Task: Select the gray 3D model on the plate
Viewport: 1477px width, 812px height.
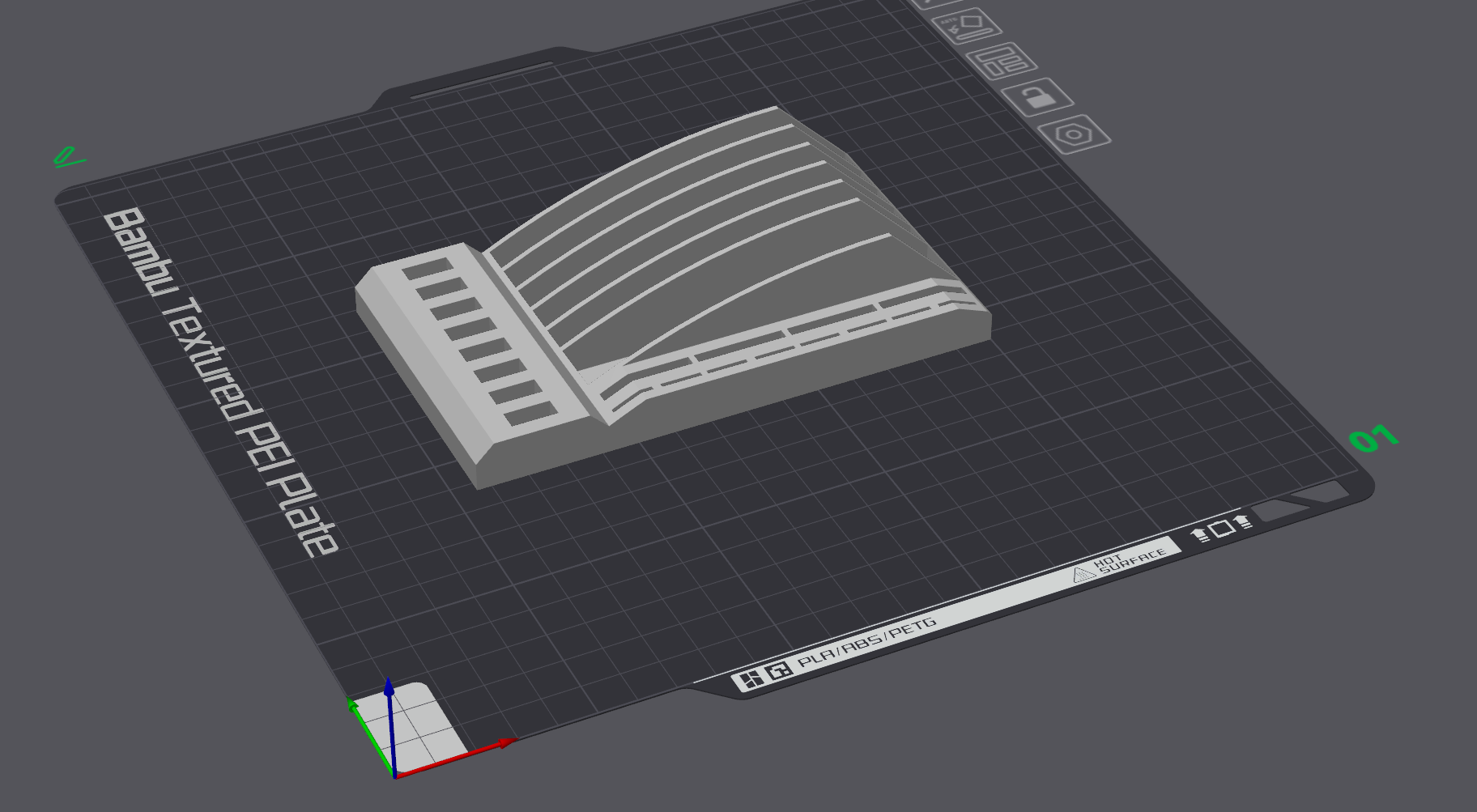Action: pos(672,300)
